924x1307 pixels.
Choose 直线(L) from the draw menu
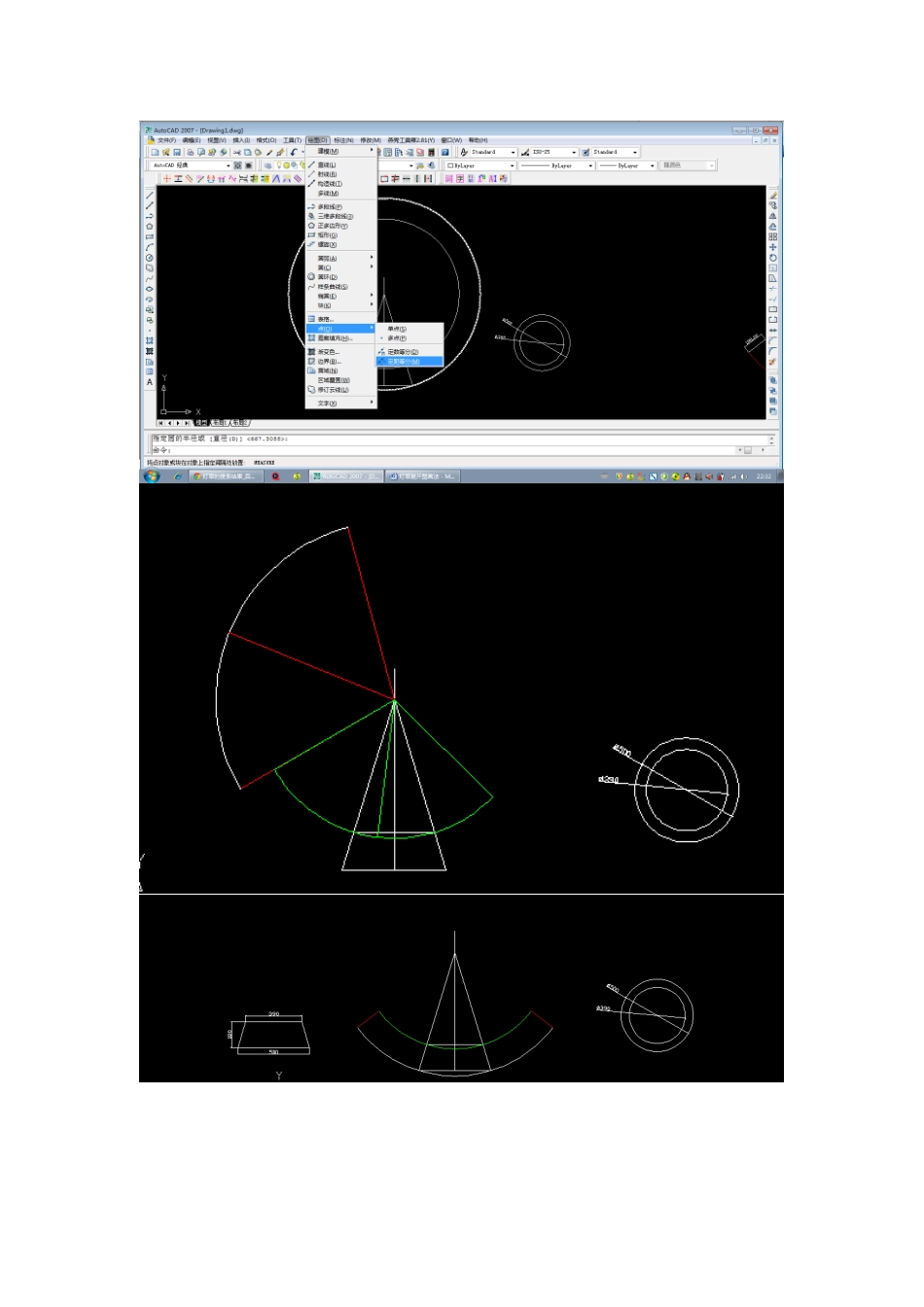tap(340, 165)
